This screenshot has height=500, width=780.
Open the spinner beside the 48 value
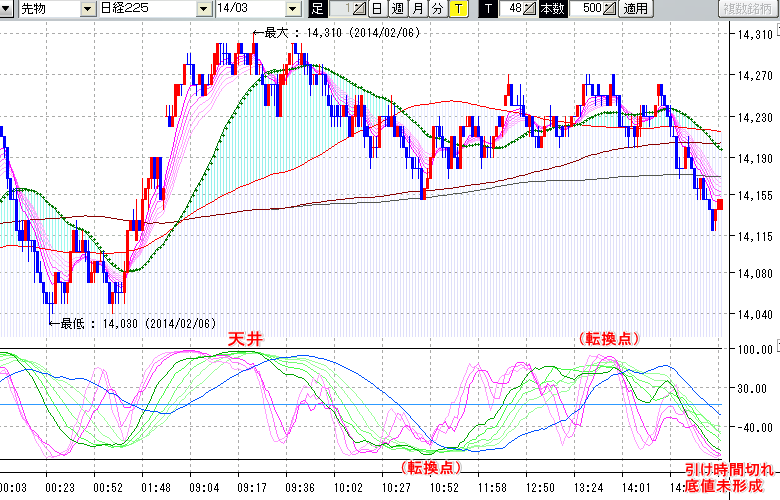click(x=531, y=9)
